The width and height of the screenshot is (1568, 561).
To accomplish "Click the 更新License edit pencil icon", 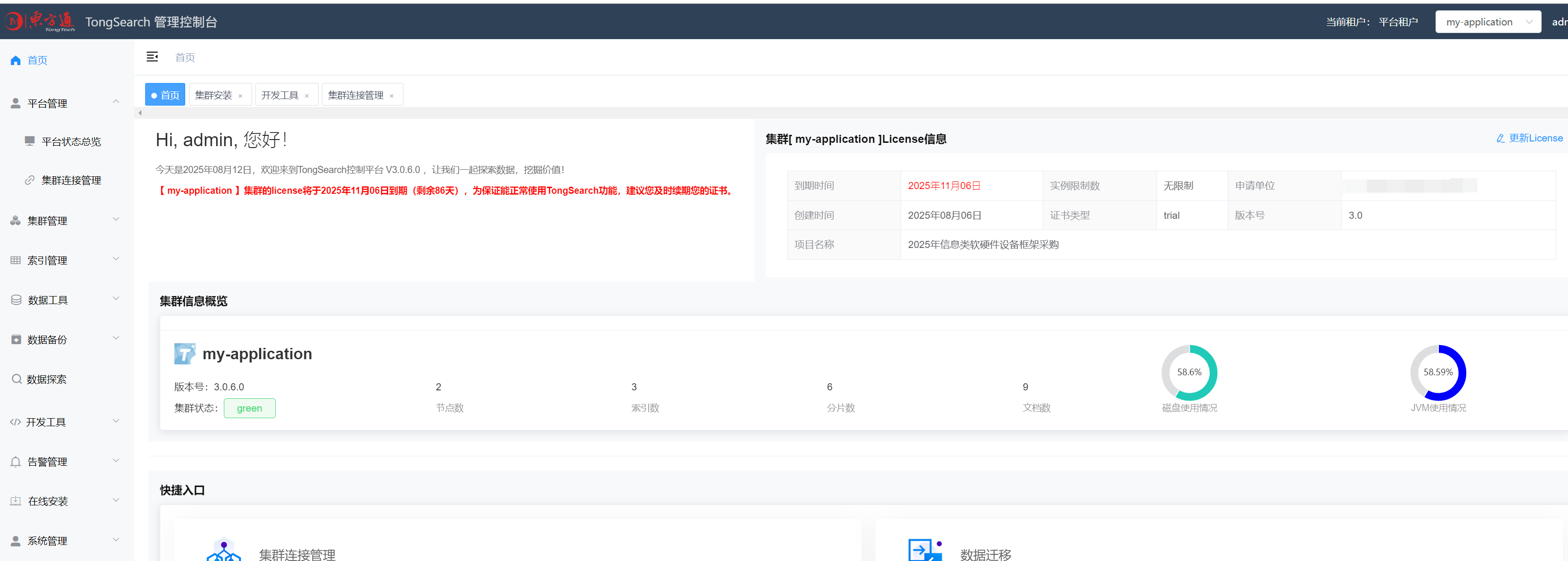I will pyautogui.click(x=1501, y=138).
